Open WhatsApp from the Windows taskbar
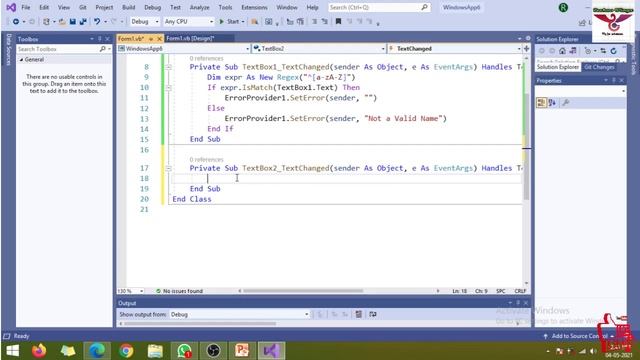This screenshot has width=640, height=360. point(184,351)
